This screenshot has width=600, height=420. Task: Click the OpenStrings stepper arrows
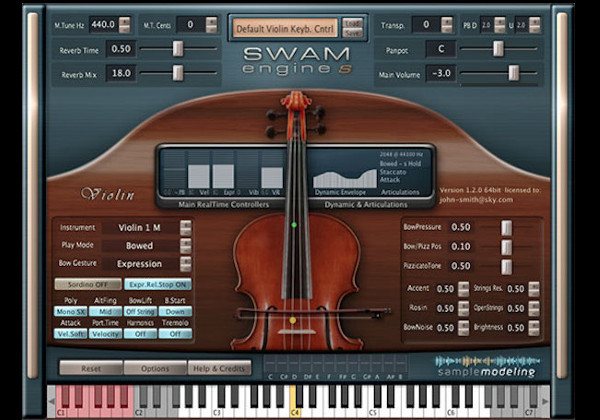click(x=534, y=308)
